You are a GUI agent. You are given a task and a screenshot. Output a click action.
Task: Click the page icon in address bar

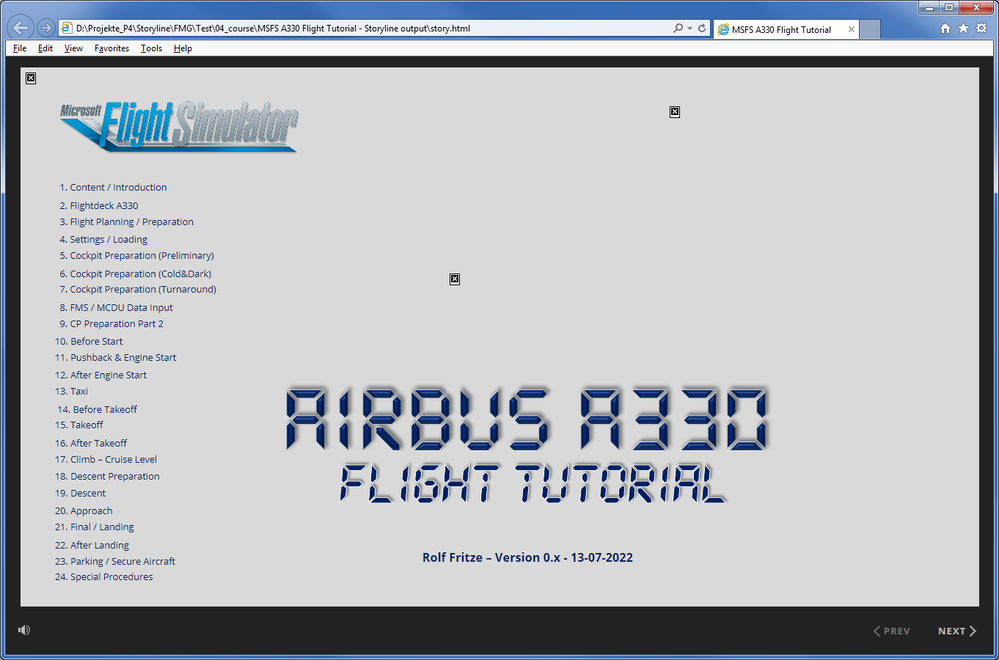67,28
